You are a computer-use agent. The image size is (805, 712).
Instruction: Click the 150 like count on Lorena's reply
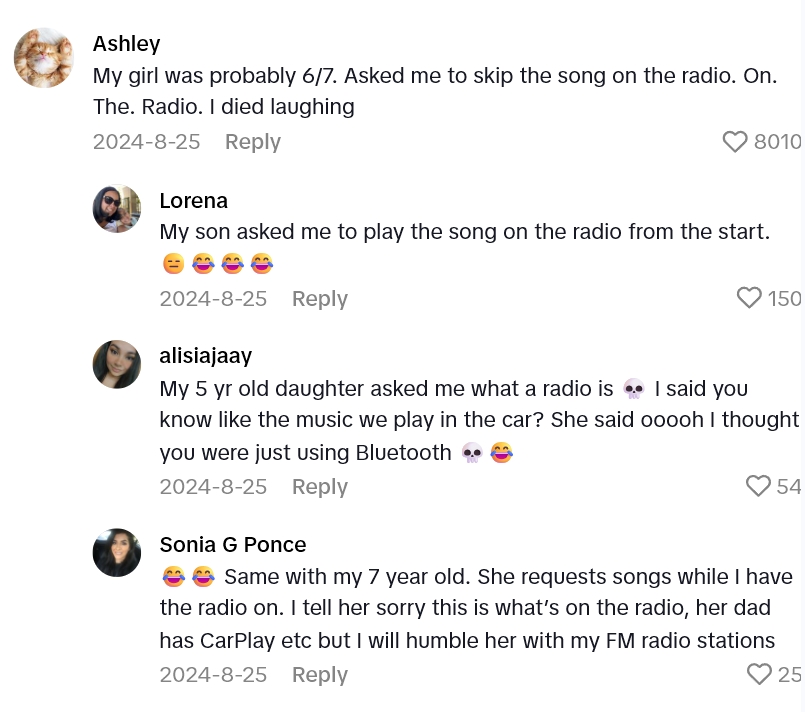tap(784, 298)
